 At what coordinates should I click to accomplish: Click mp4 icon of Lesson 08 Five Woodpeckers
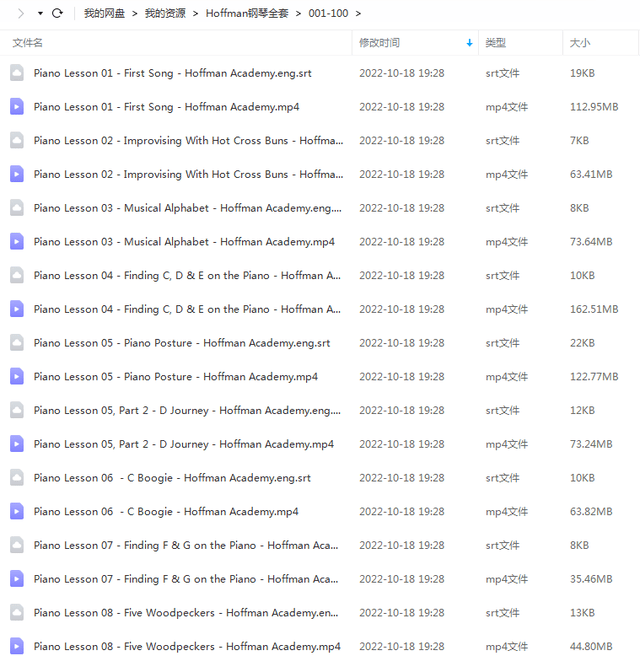[x=17, y=646]
